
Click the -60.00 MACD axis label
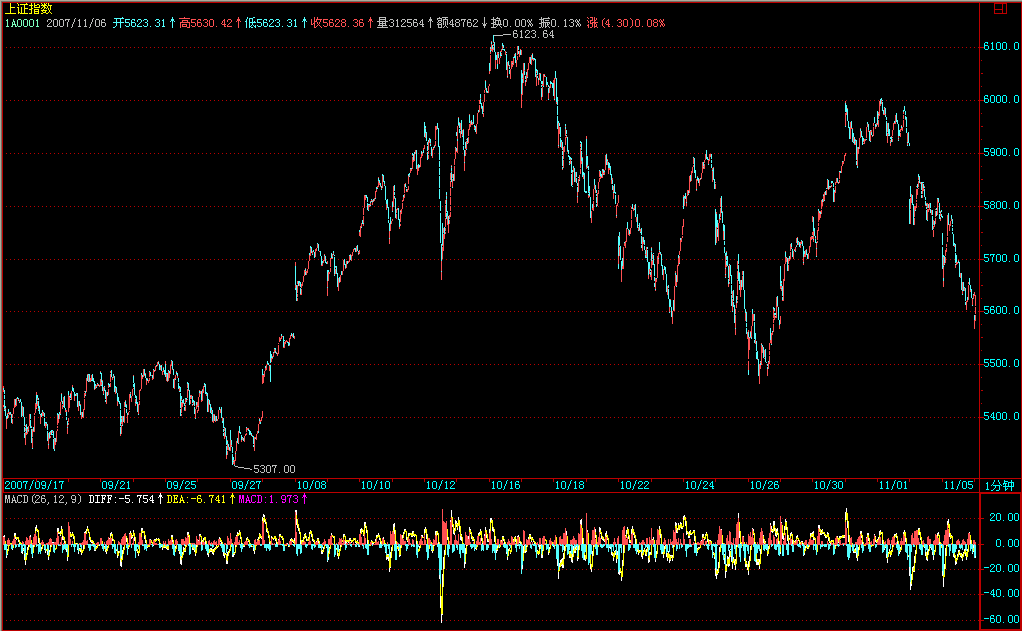999,620
